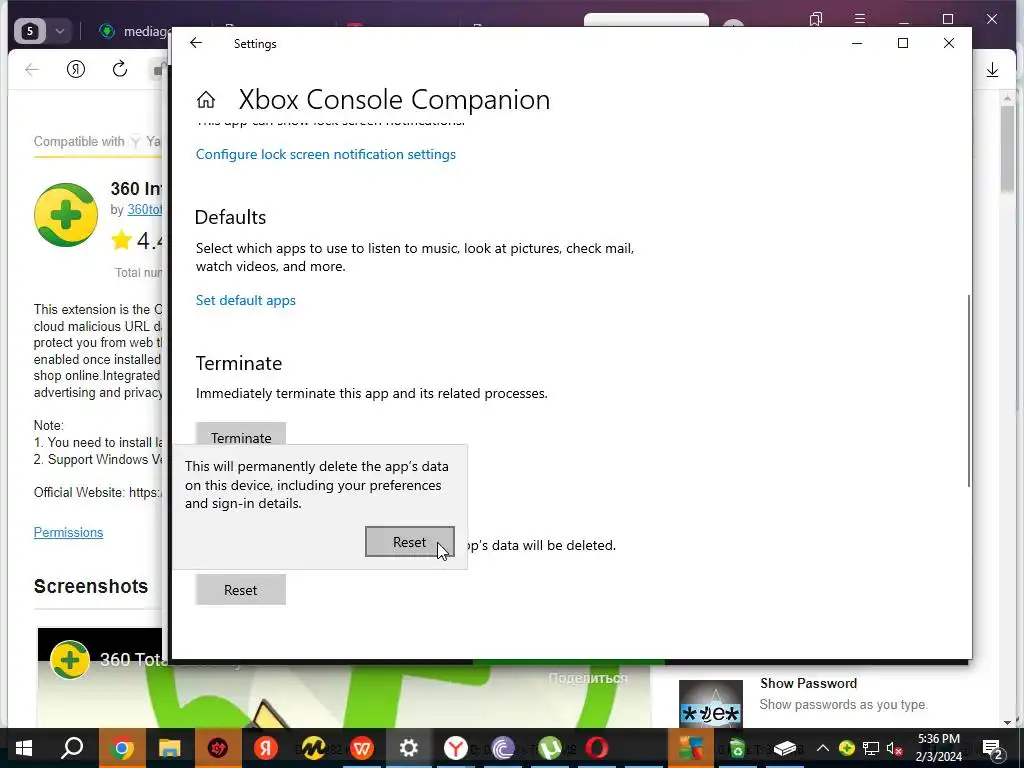Image resolution: width=1024 pixels, height=768 pixels.
Task: Open the 360tot developer link in browser
Action: click(144, 210)
